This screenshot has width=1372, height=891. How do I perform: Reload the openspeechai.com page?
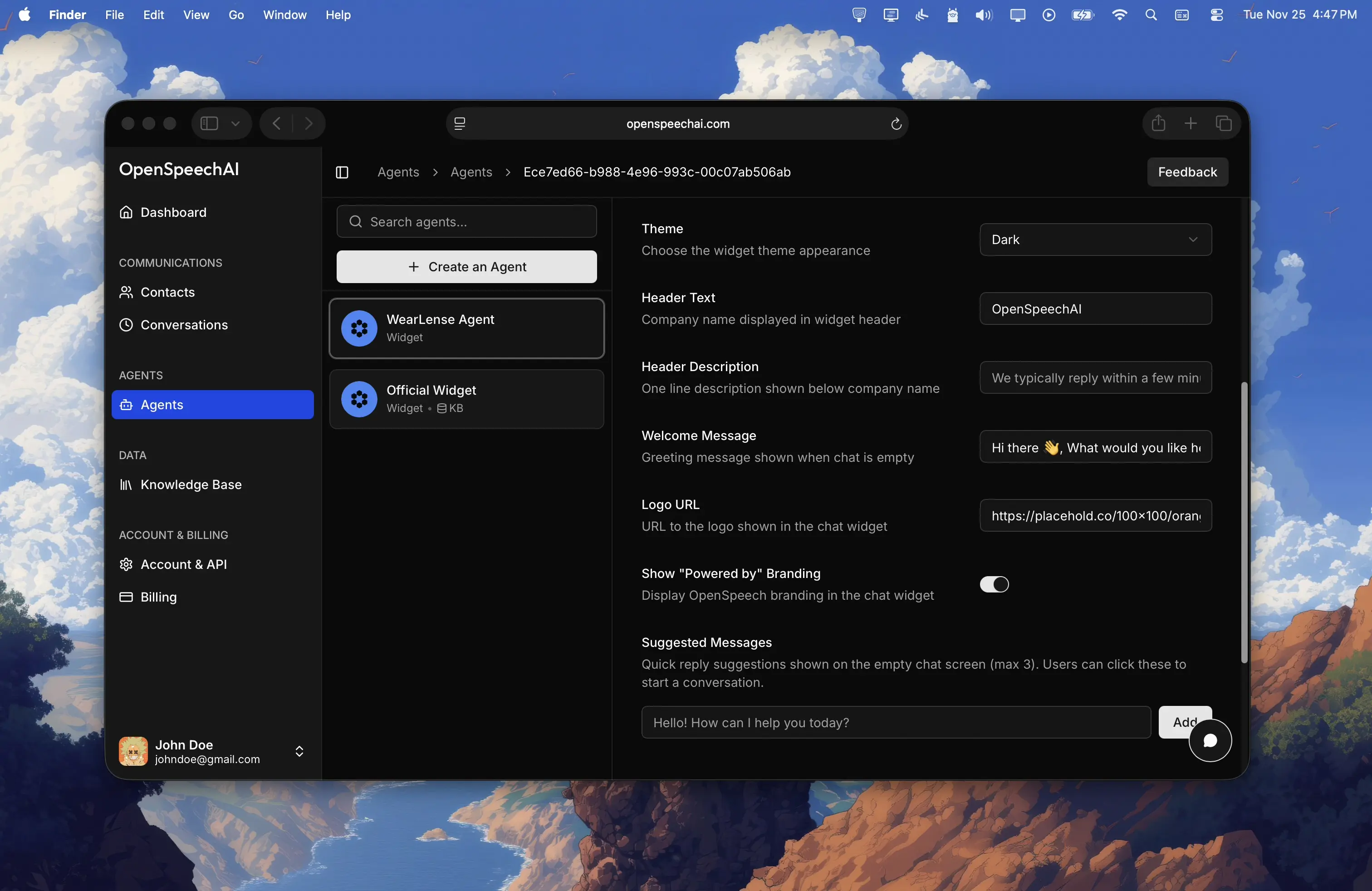[x=896, y=124]
